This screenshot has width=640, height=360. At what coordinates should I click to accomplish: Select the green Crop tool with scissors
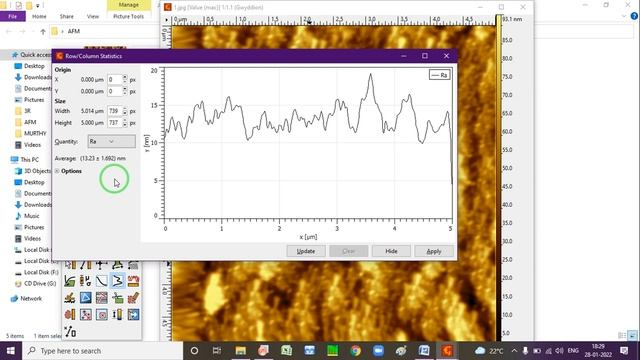pyautogui.click(x=117, y=298)
